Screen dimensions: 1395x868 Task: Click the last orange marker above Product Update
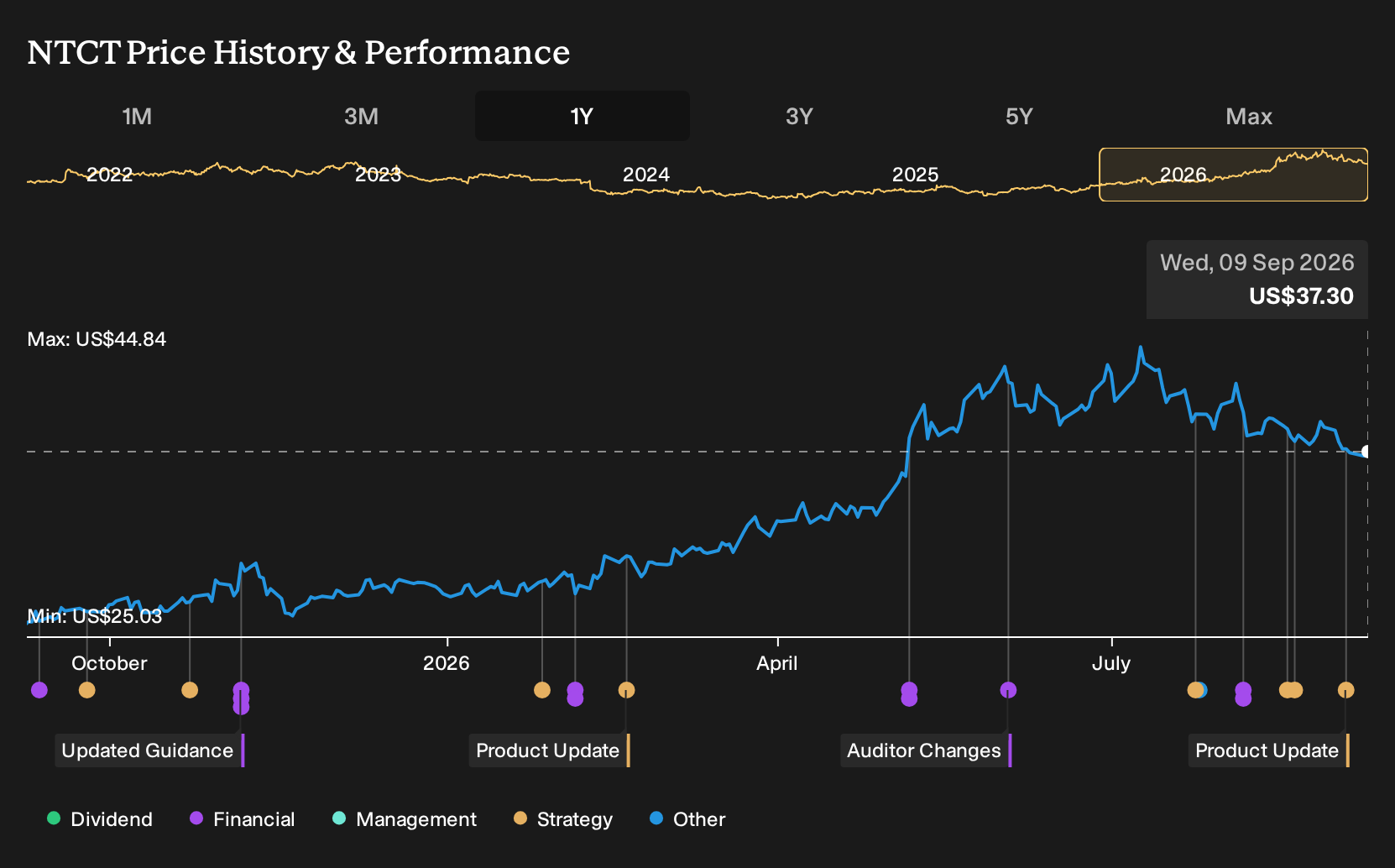[1345, 690]
